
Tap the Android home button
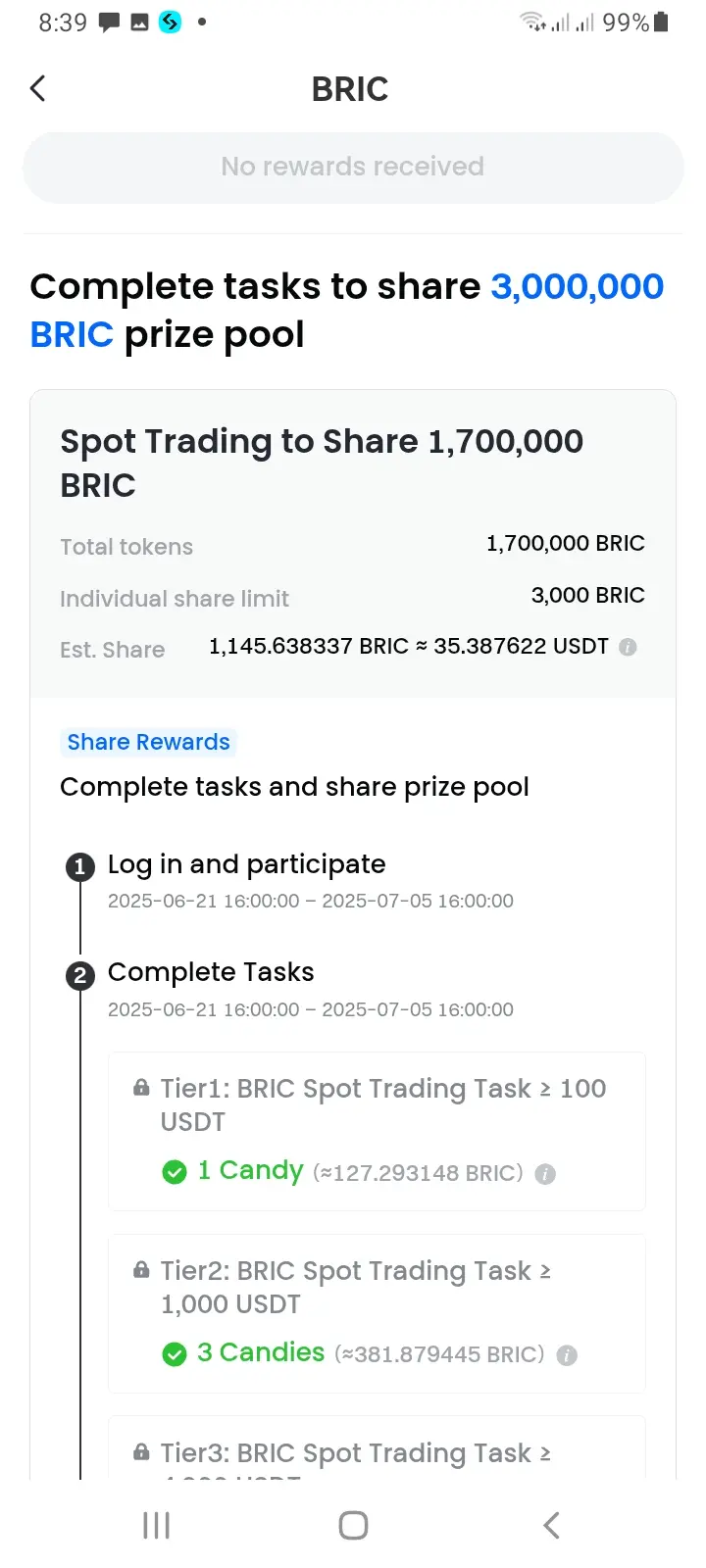(x=353, y=1525)
